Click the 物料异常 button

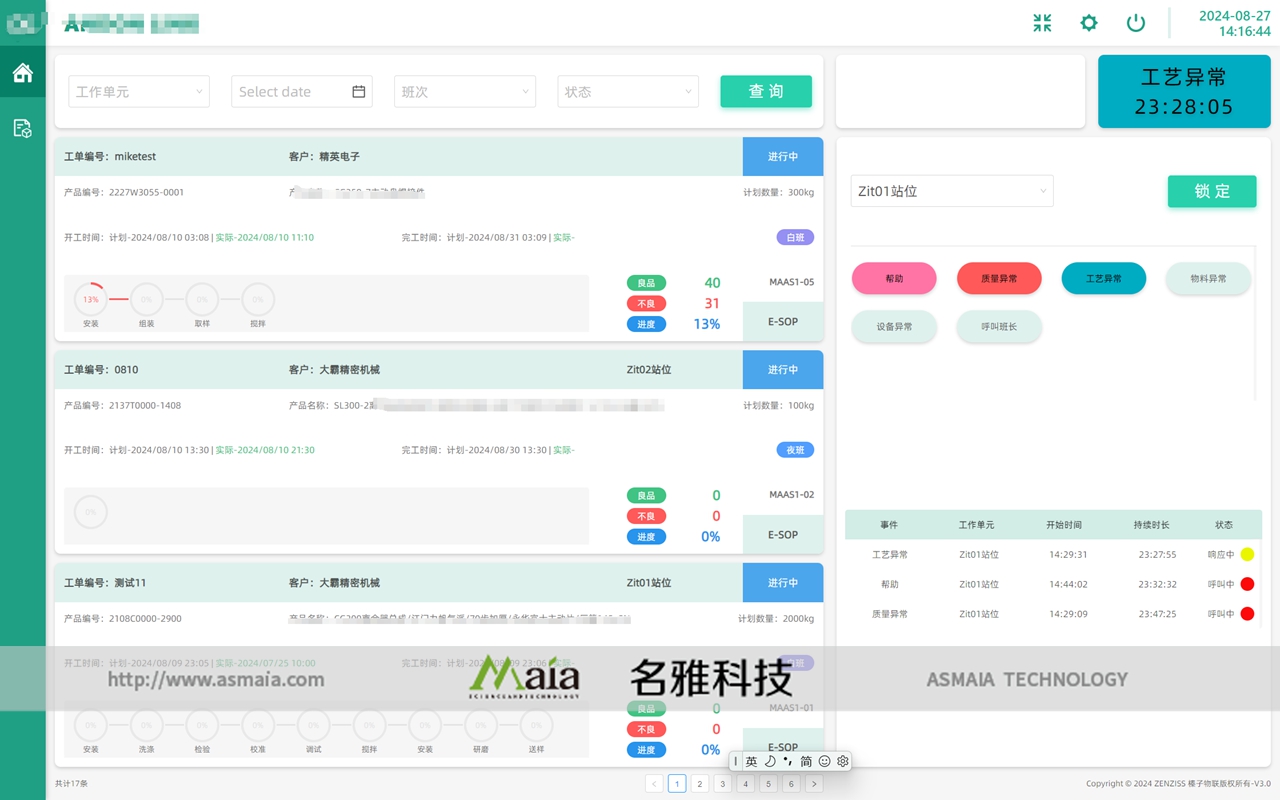[x=1208, y=279]
